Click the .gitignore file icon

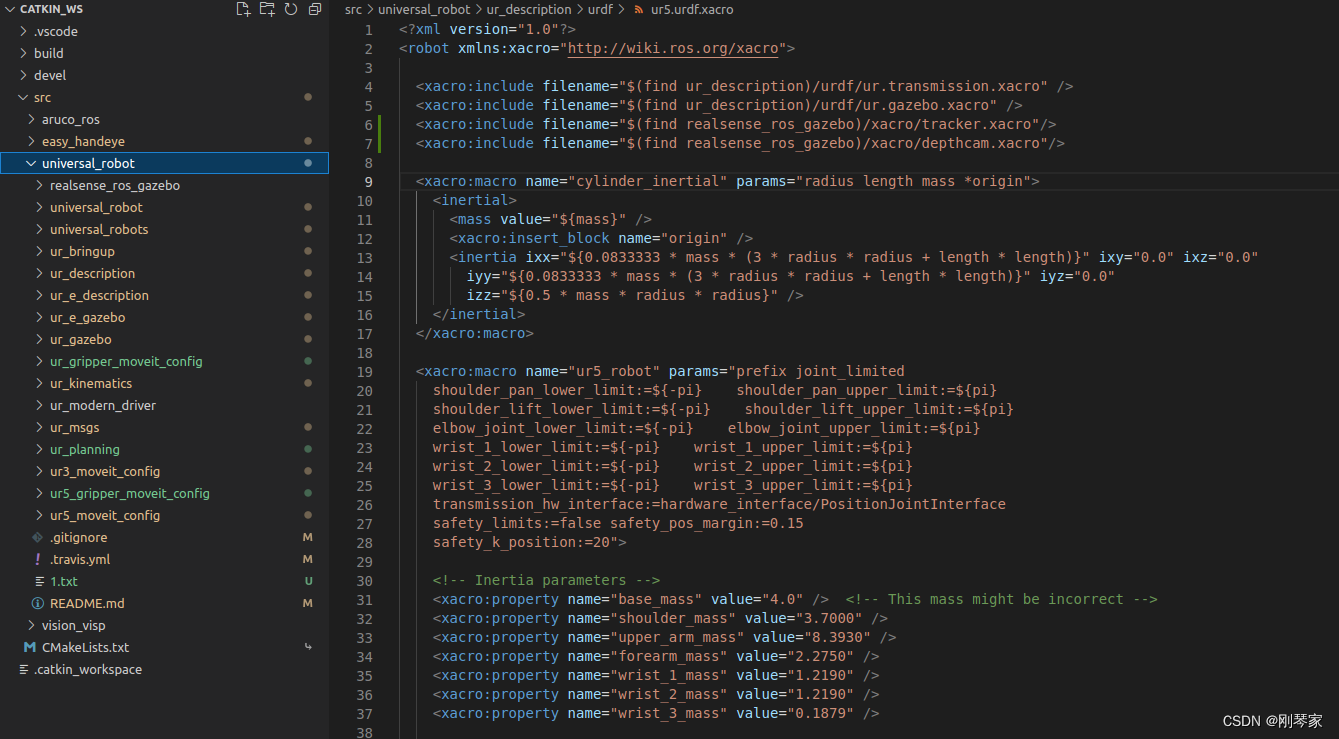tap(38, 537)
